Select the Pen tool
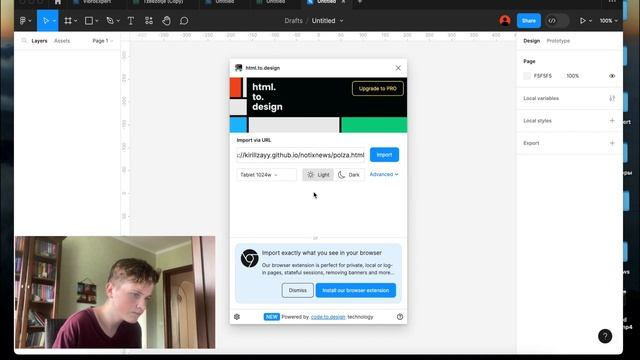The height and width of the screenshot is (360, 640). point(110,21)
